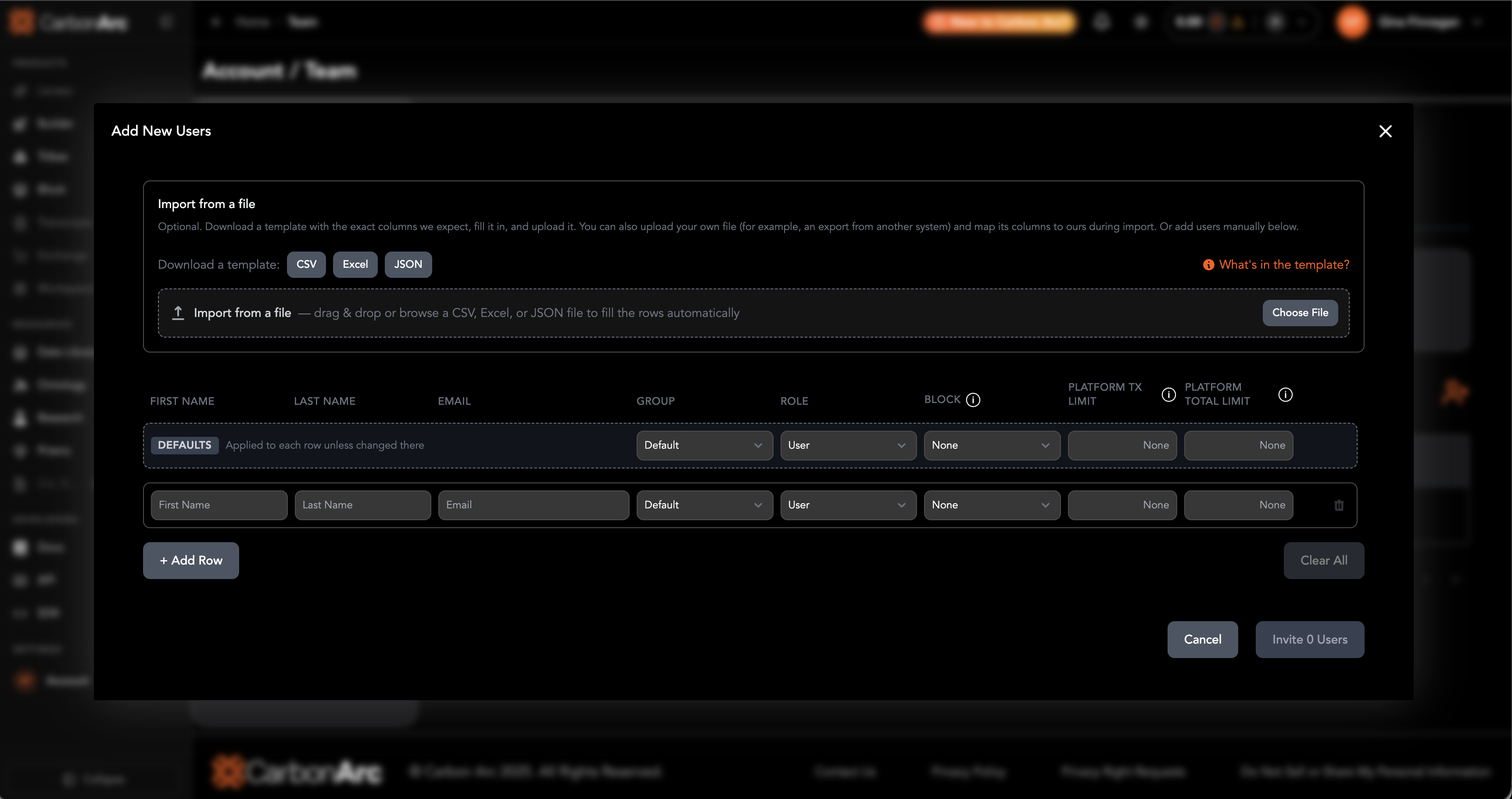Focus the user row Platform Total Limit field
The height and width of the screenshot is (799, 1512).
(1239, 505)
